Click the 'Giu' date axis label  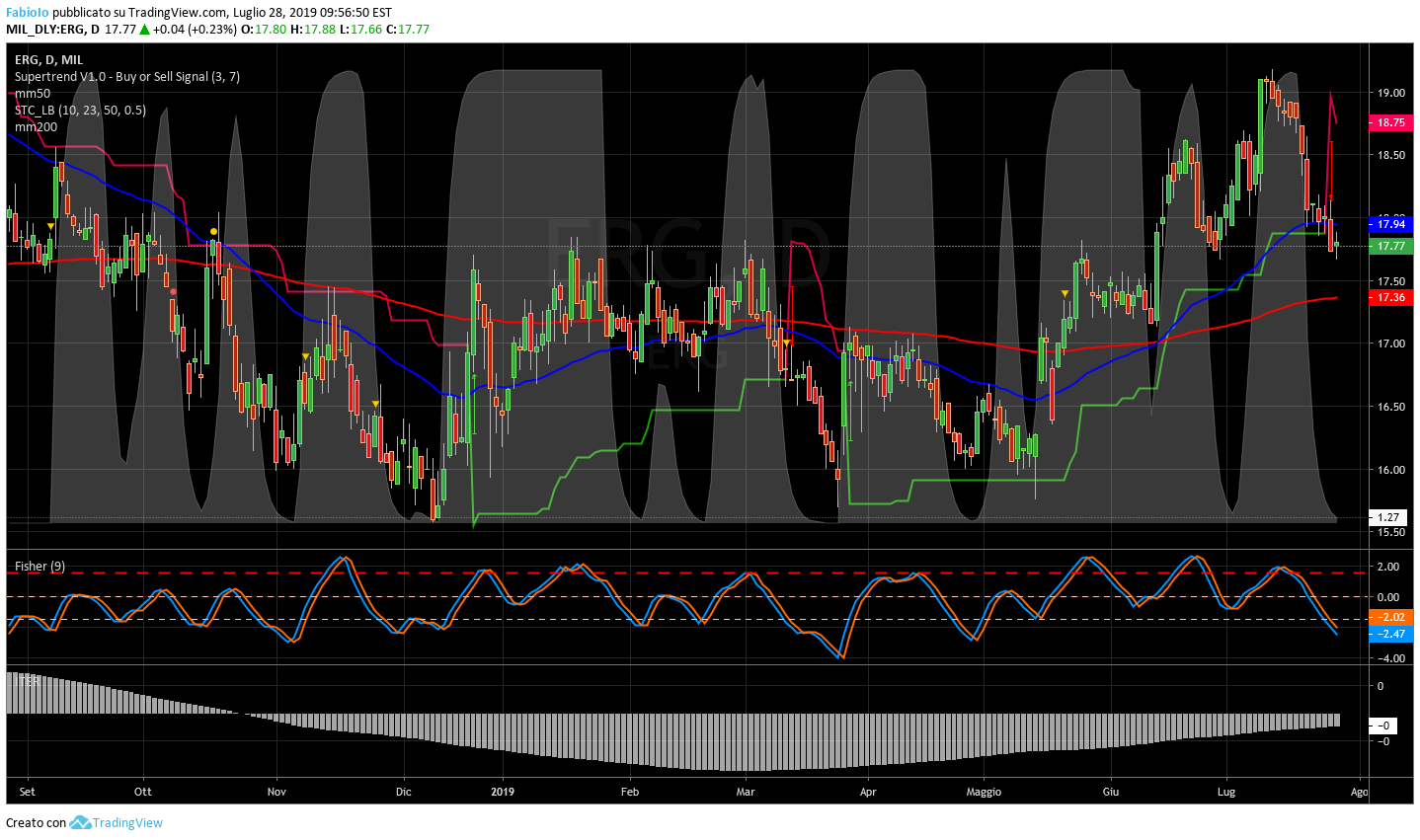[x=1111, y=792]
